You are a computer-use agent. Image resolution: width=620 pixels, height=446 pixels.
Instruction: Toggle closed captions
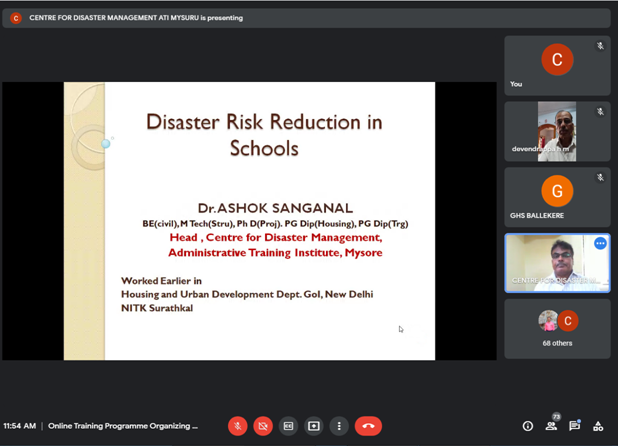click(x=288, y=426)
